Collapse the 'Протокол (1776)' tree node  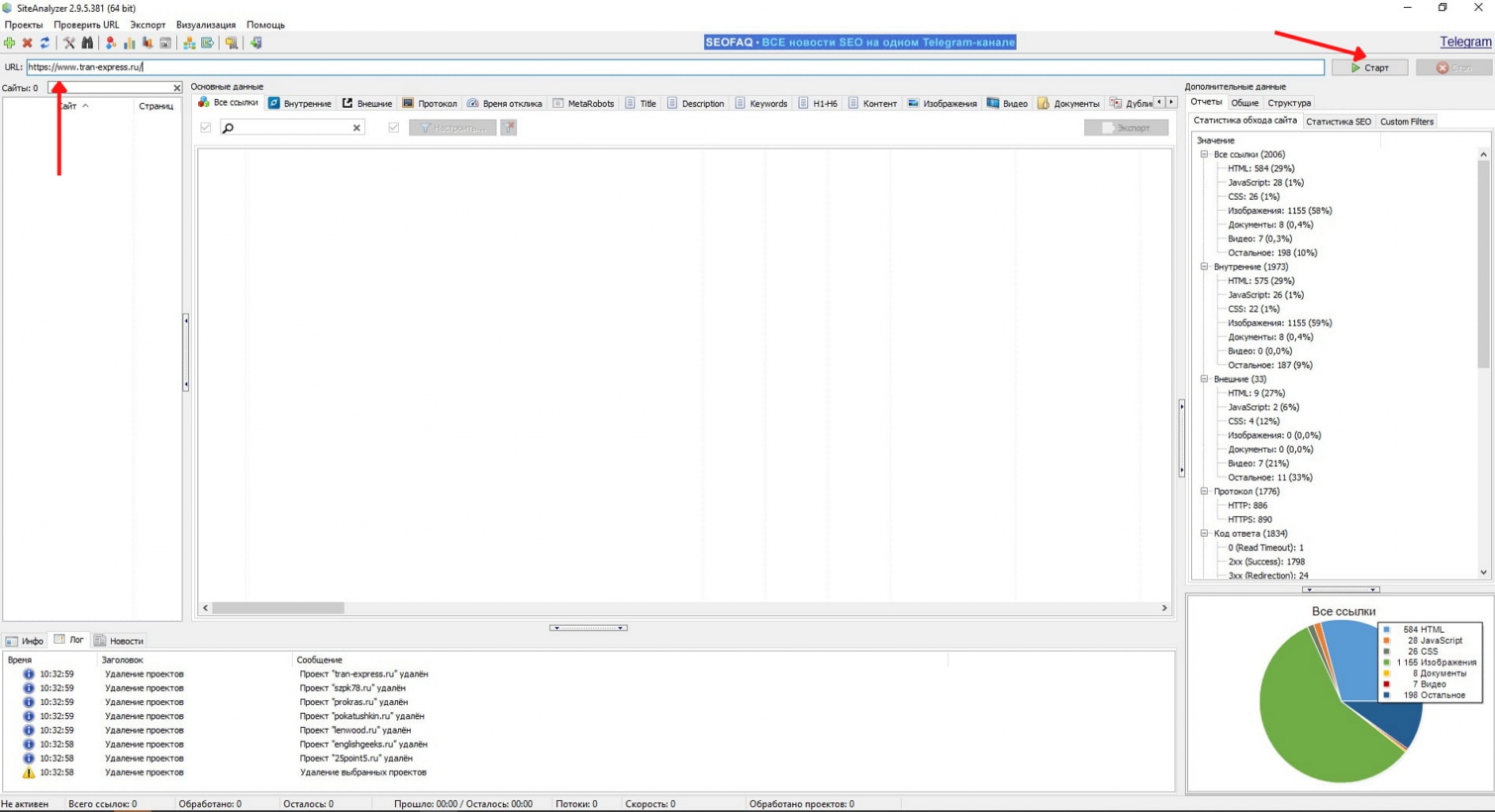[1204, 492]
